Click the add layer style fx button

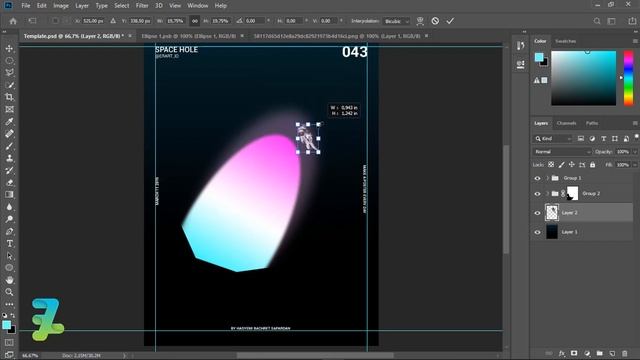click(562, 353)
